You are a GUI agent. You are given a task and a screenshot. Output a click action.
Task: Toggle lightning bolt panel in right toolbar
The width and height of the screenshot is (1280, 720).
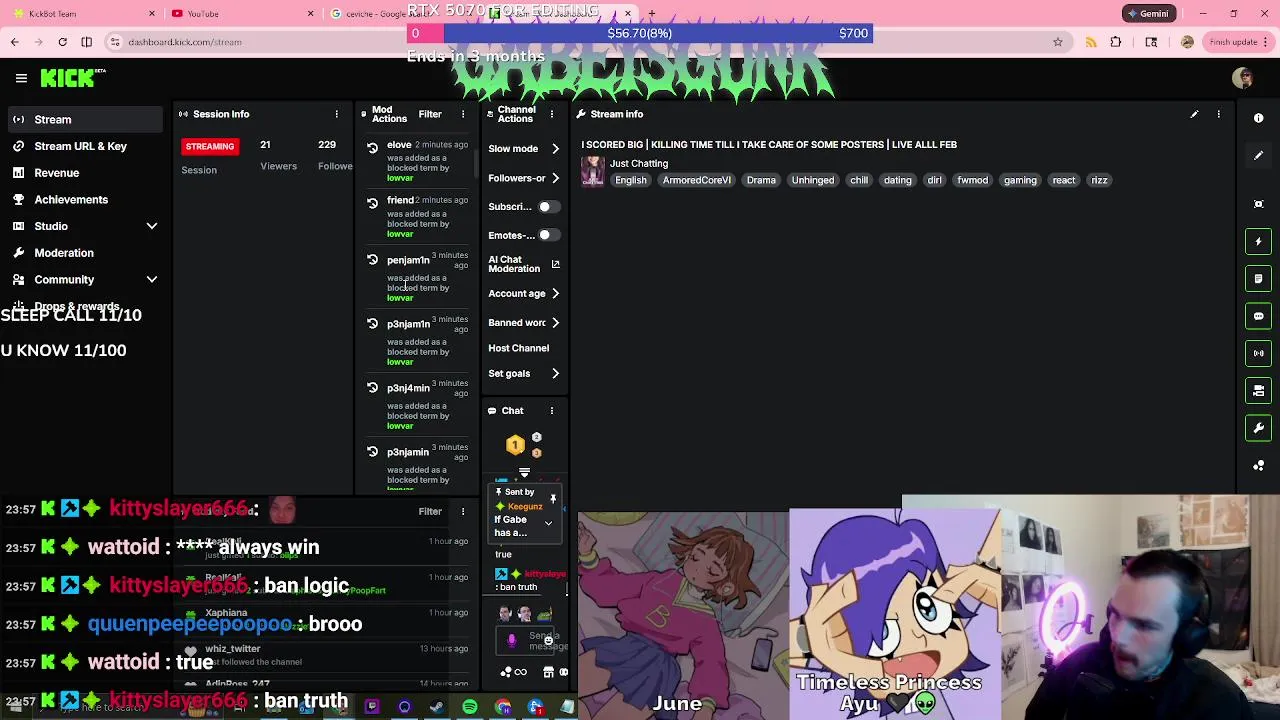(x=1259, y=241)
